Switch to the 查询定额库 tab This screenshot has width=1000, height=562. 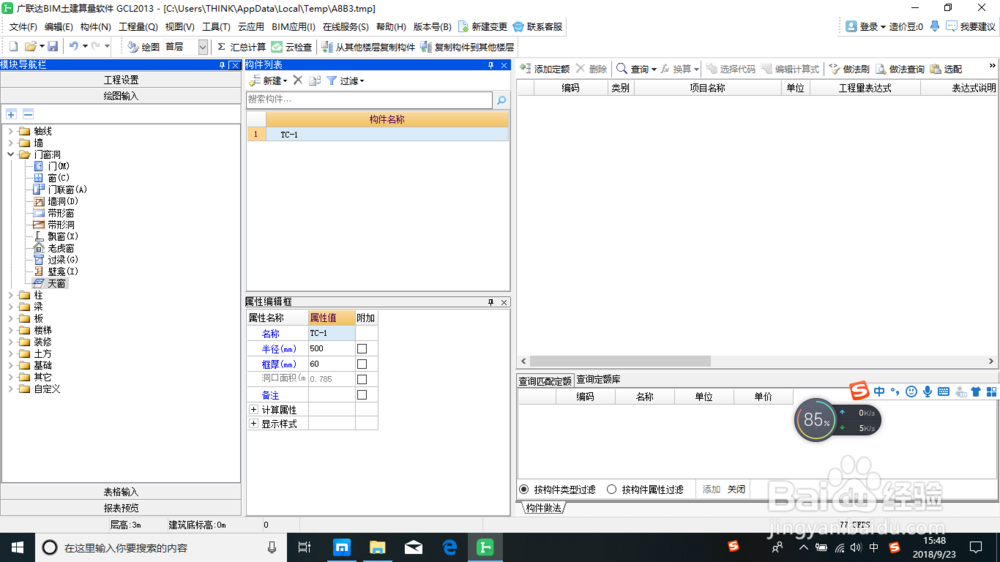click(x=598, y=380)
